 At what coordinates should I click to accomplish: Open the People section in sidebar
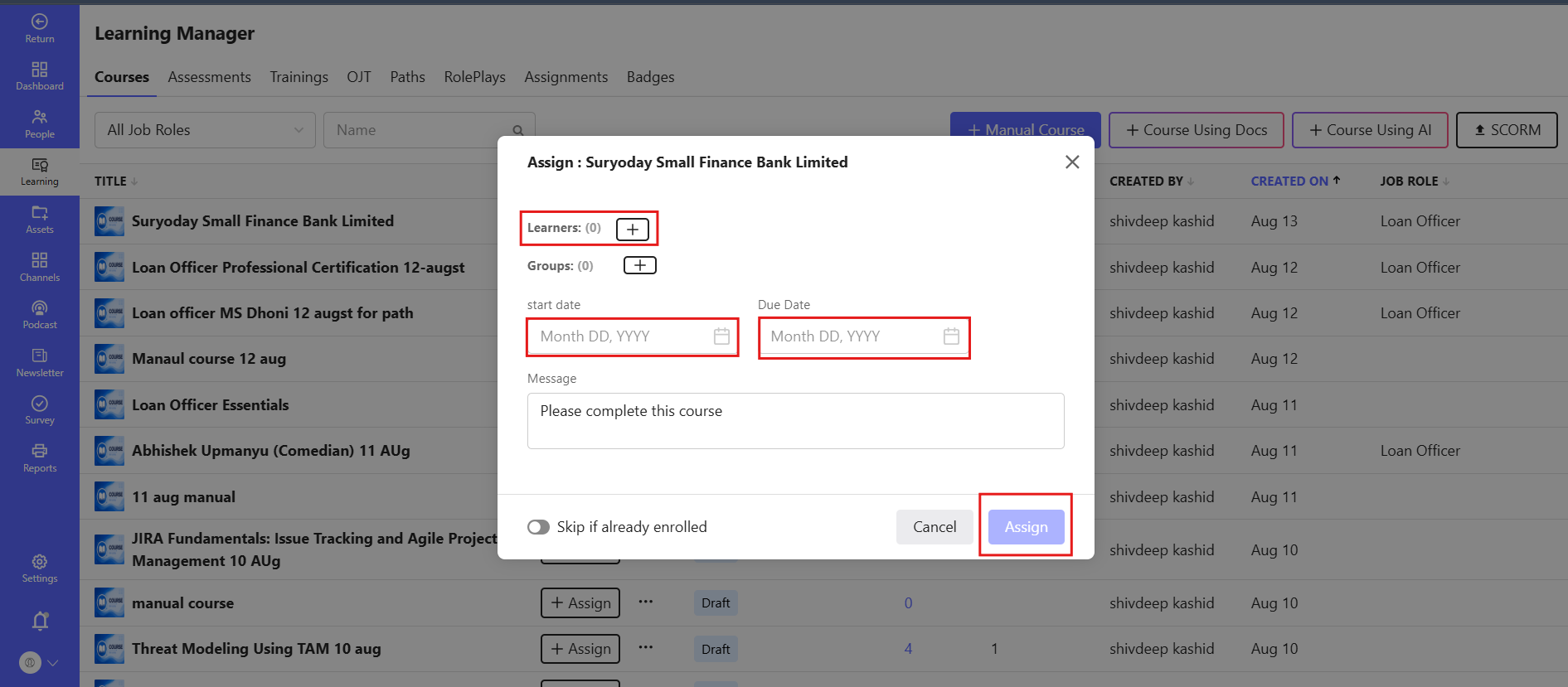point(40,123)
